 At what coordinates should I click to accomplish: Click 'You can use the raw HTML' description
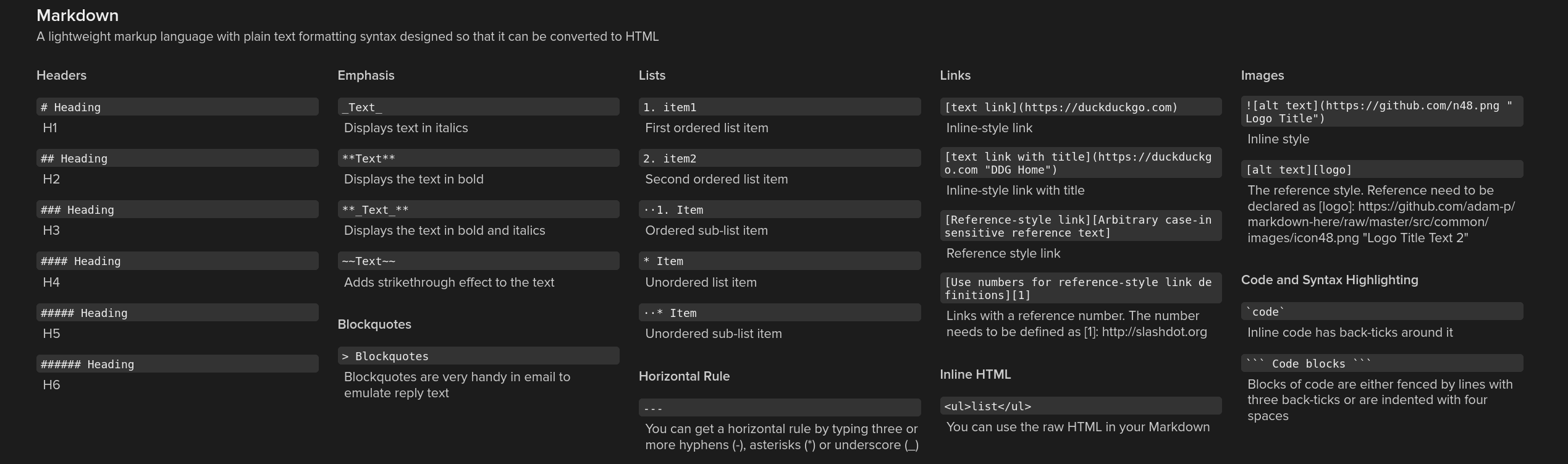(x=1077, y=427)
